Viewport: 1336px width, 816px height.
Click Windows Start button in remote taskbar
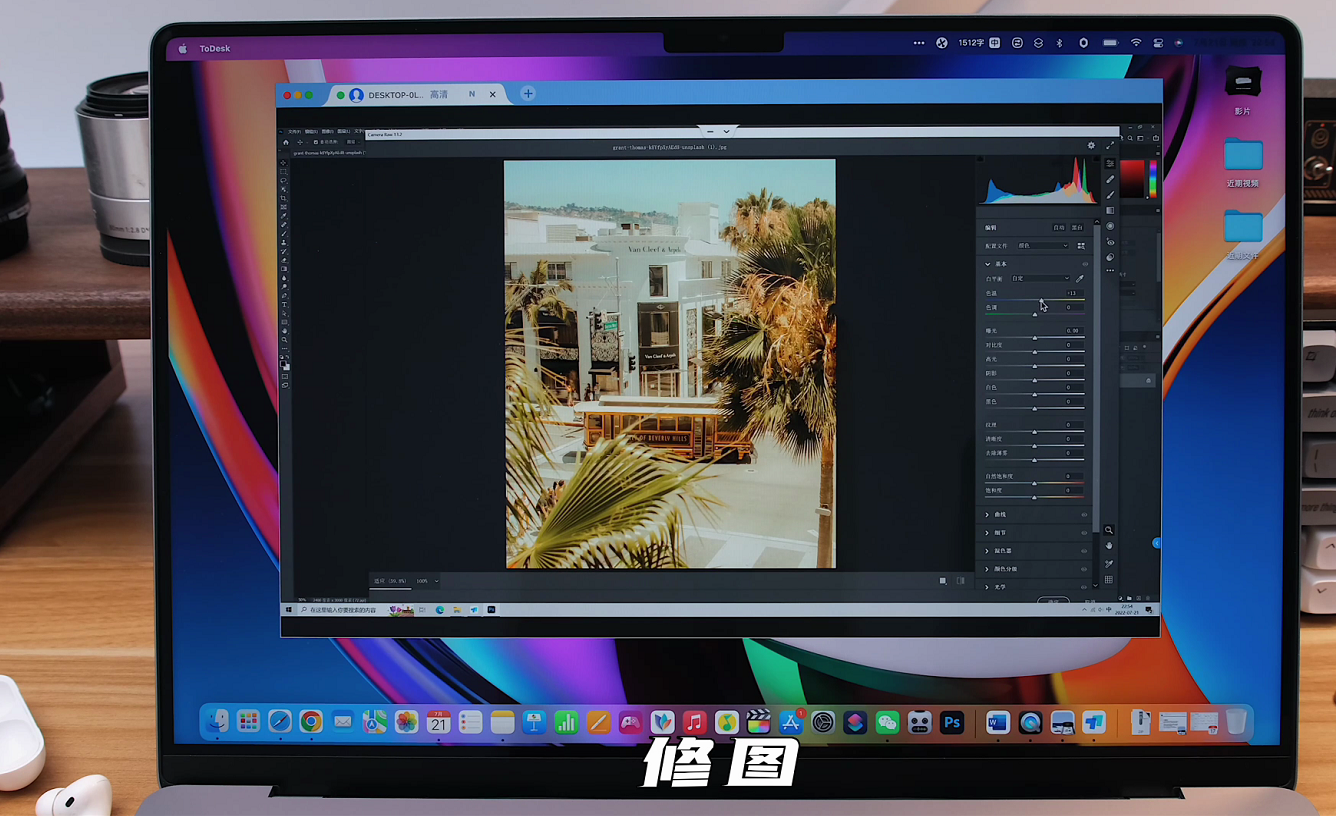point(289,610)
